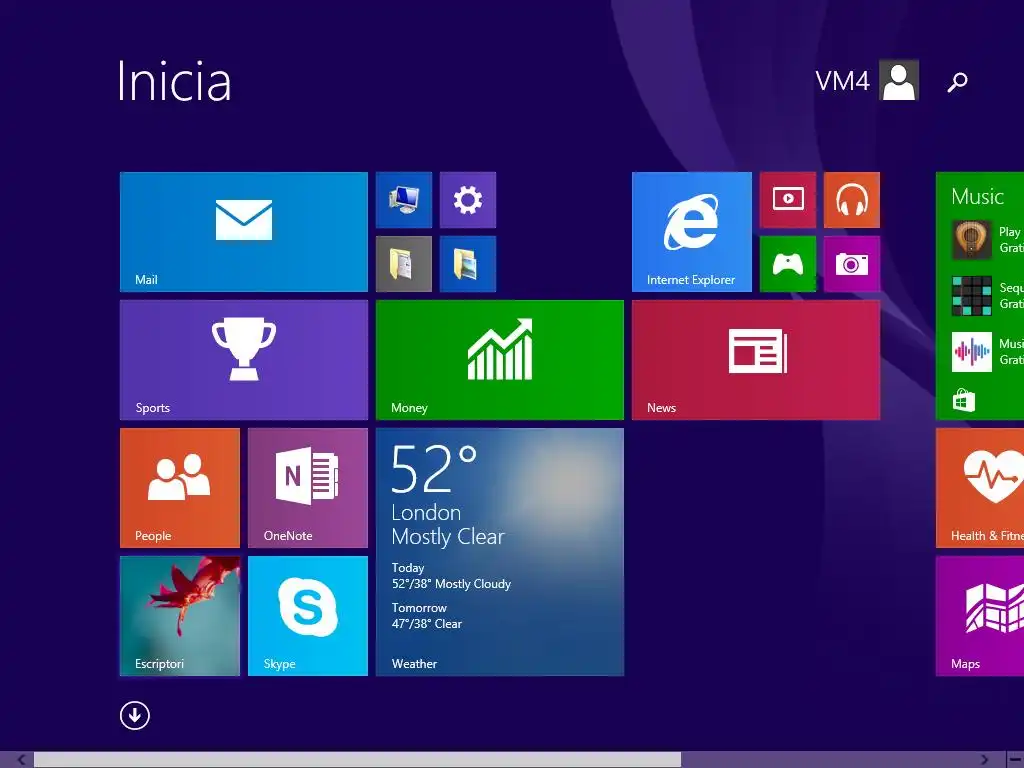Open the Music headphones tile

(852, 200)
